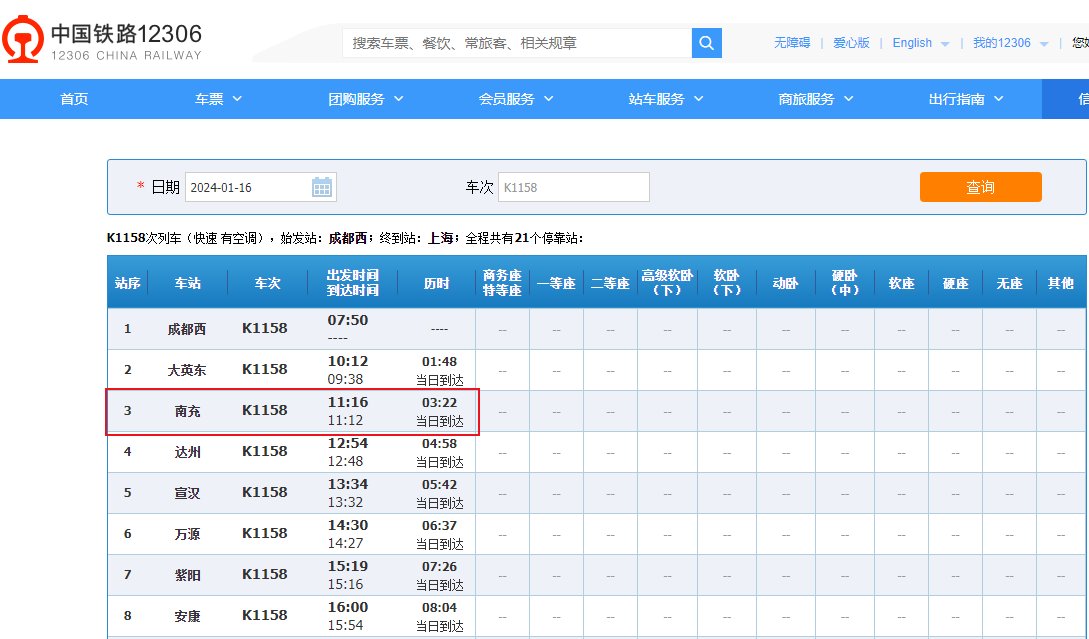The height and width of the screenshot is (639, 1089).
Task: Click the orange 查询 query button
Action: point(980,187)
